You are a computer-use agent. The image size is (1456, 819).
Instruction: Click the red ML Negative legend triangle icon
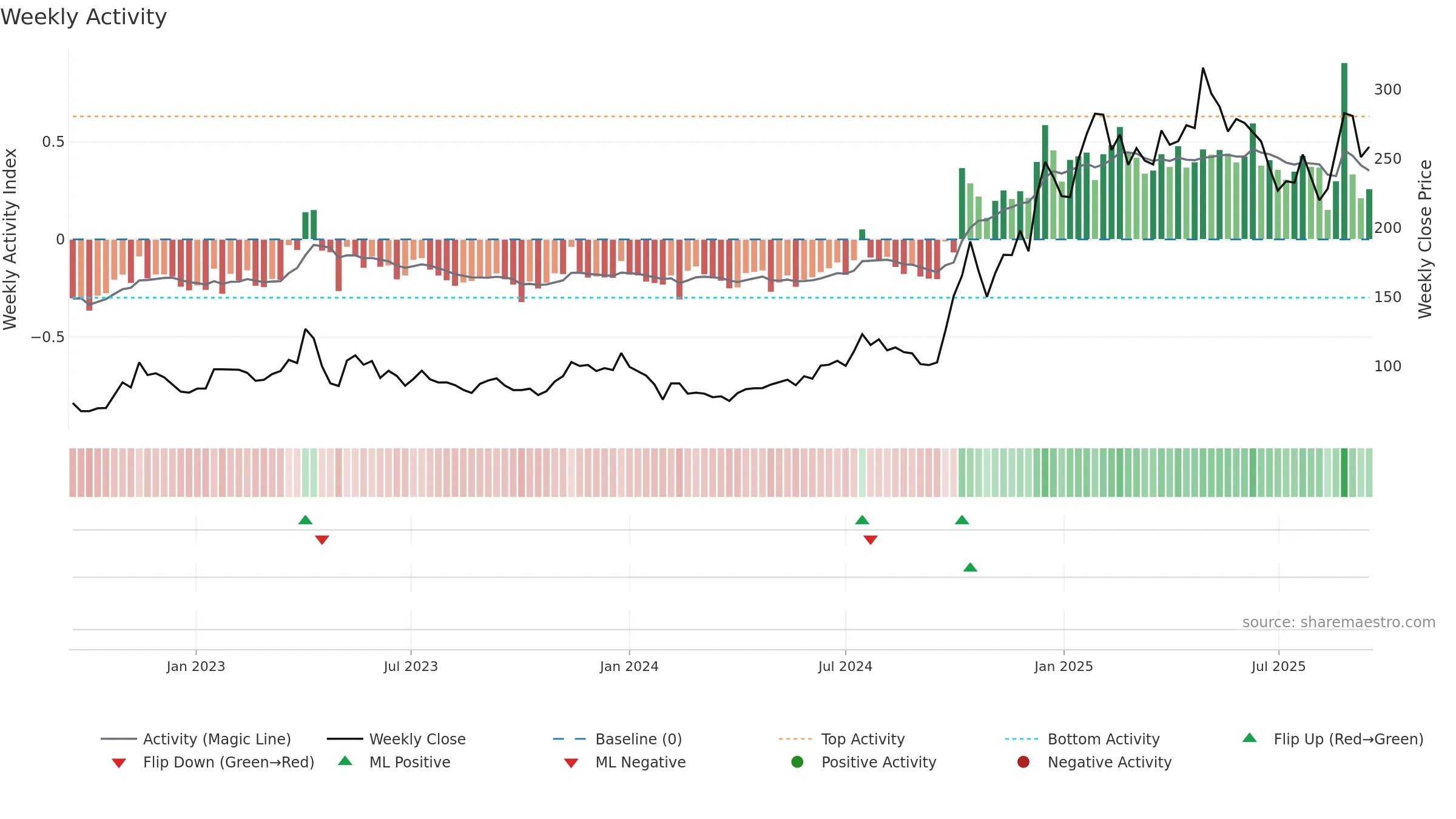pos(571,763)
